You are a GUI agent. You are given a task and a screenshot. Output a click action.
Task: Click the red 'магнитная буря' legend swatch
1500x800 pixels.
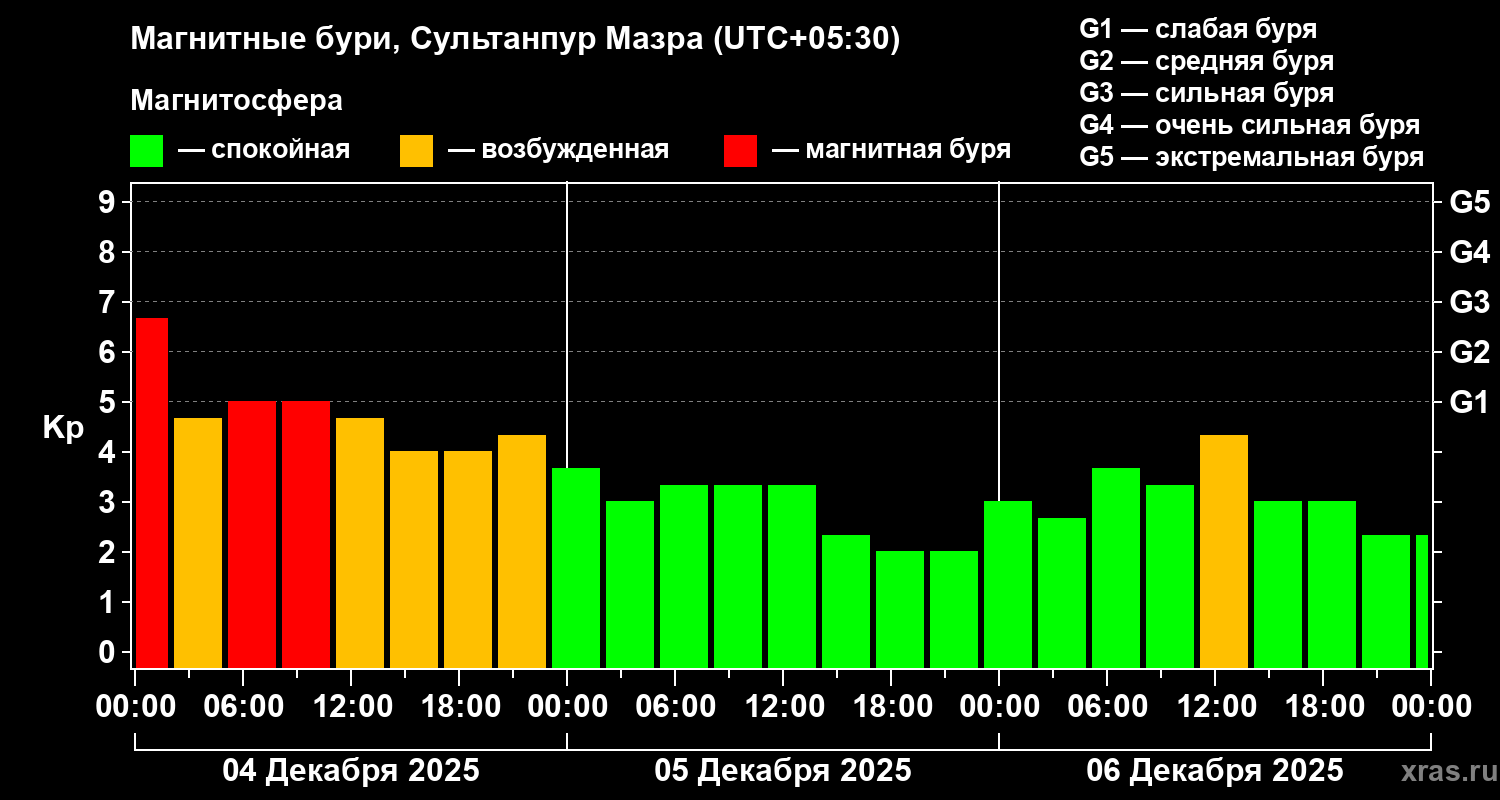[740, 151]
